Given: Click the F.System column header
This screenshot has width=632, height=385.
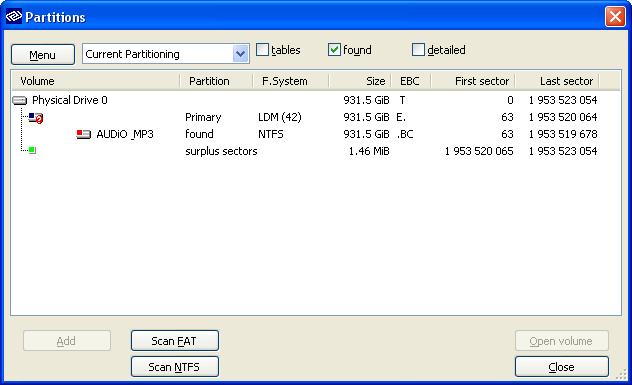Looking at the screenshot, I should [x=291, y=81].
